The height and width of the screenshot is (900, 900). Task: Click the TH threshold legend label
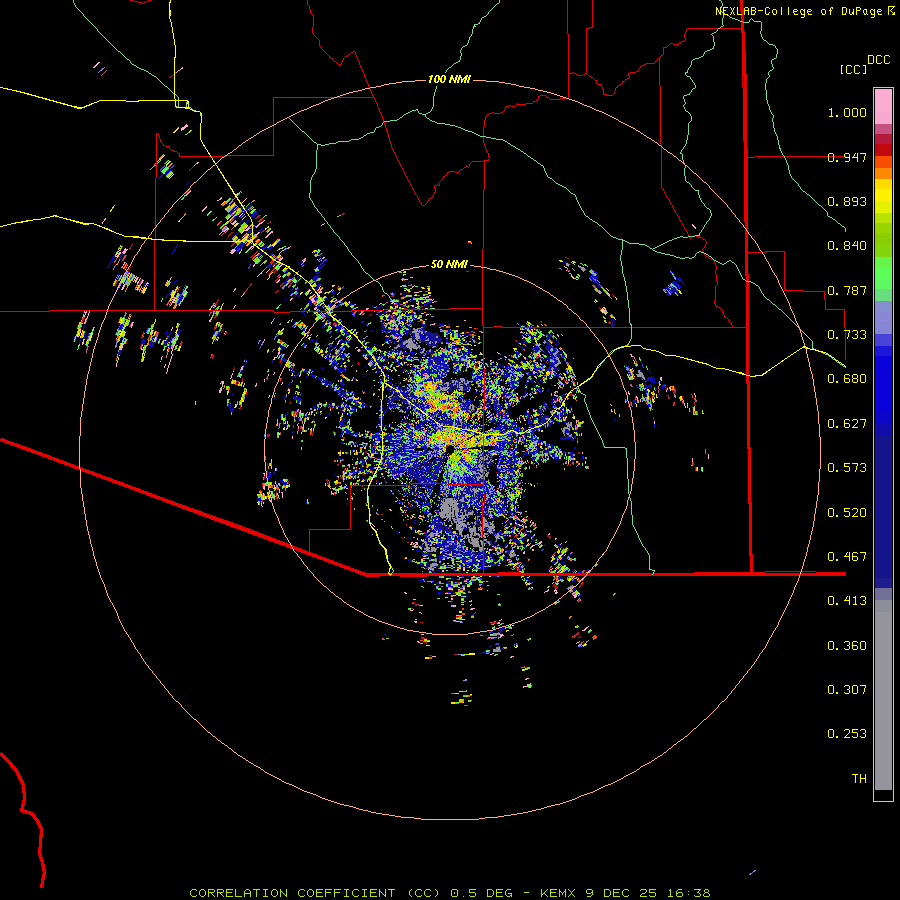tap(859, 779)
